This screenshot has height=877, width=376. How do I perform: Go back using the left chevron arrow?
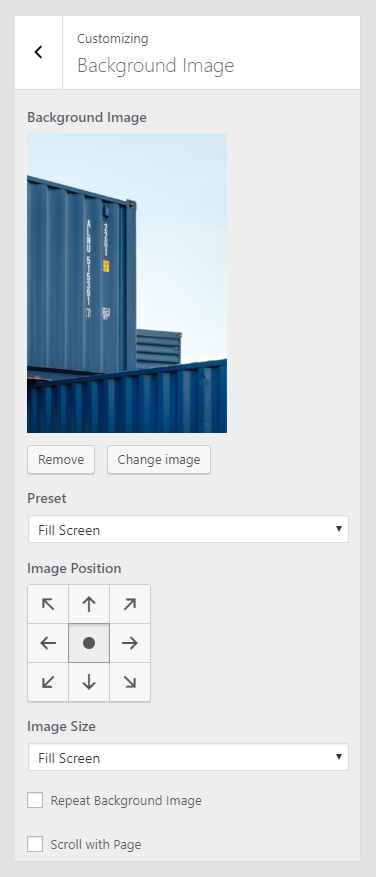(x=39, y=52)
